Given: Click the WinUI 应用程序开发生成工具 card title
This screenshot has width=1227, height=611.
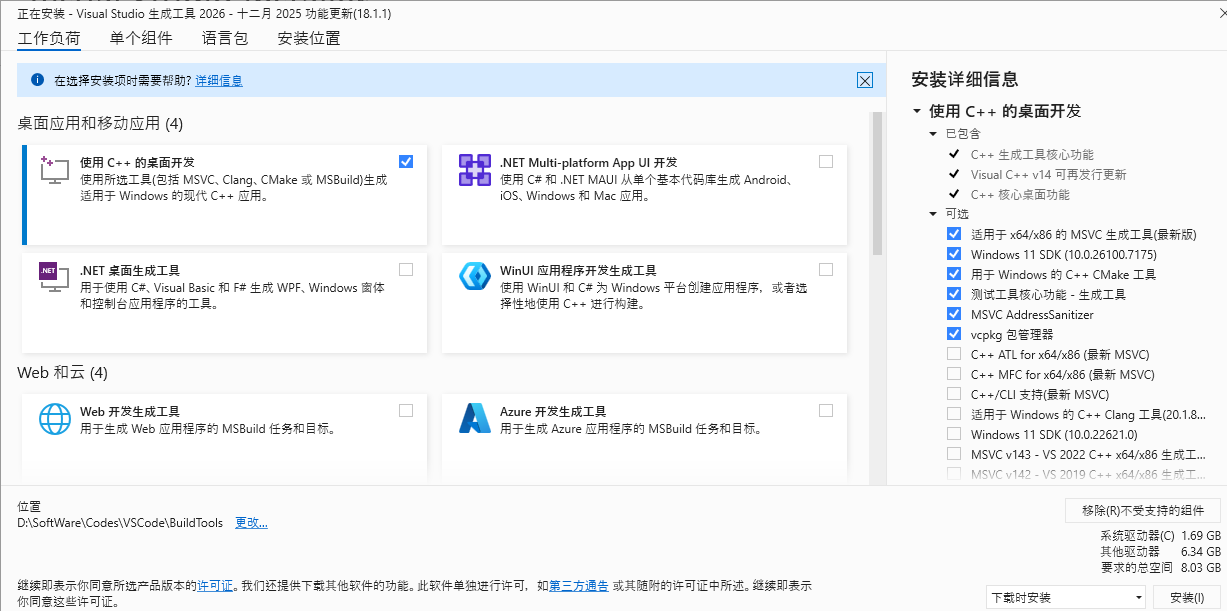Looking at the screenshot, I should point(578,270).
